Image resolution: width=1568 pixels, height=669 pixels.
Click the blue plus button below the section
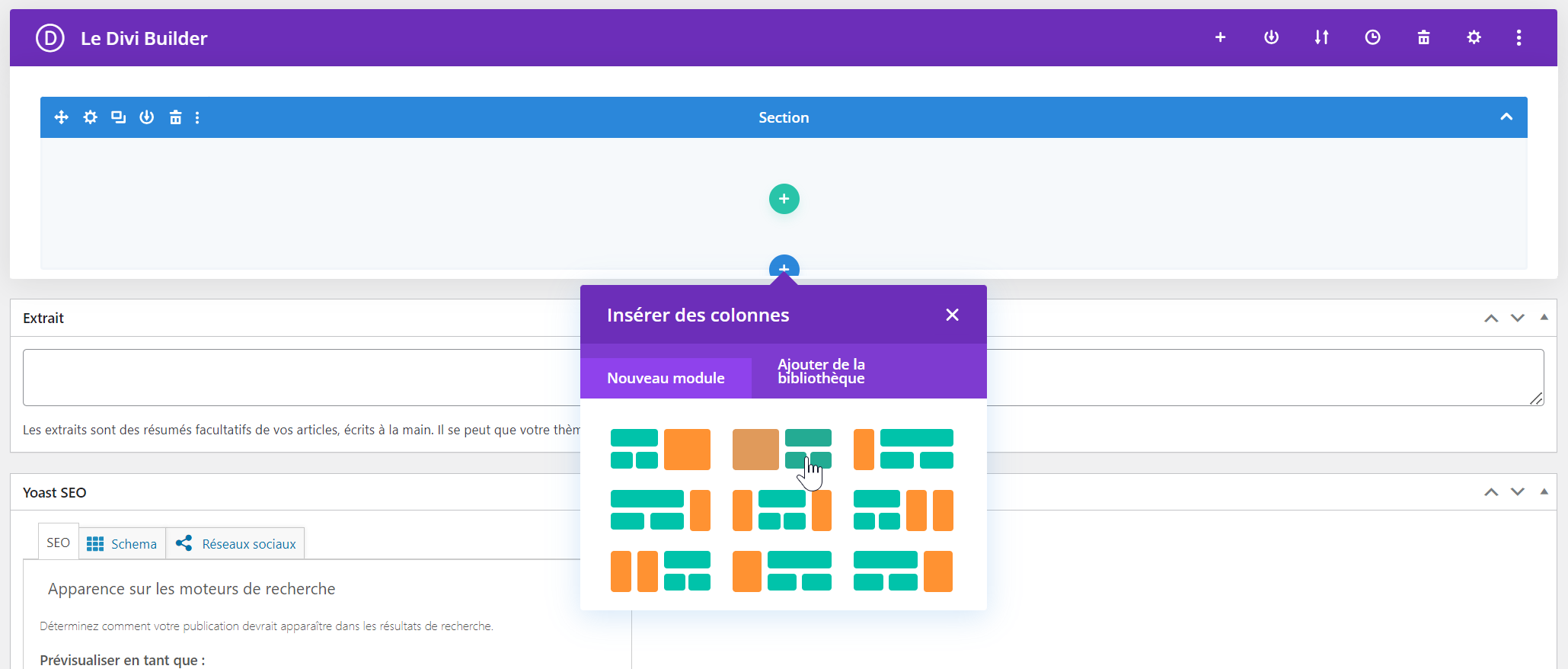784,265
